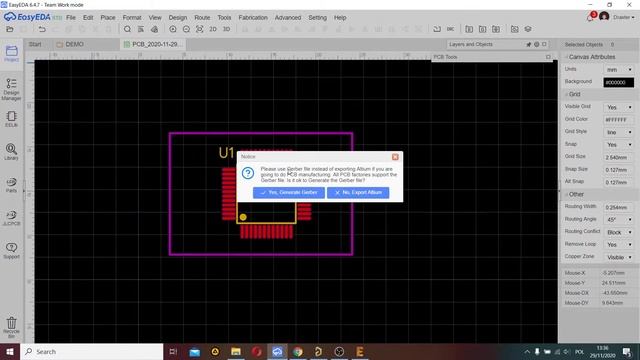Viewport: 640px width, 360px height.
Task: Open the Library sidebar panel
Action: click(11, 152)
